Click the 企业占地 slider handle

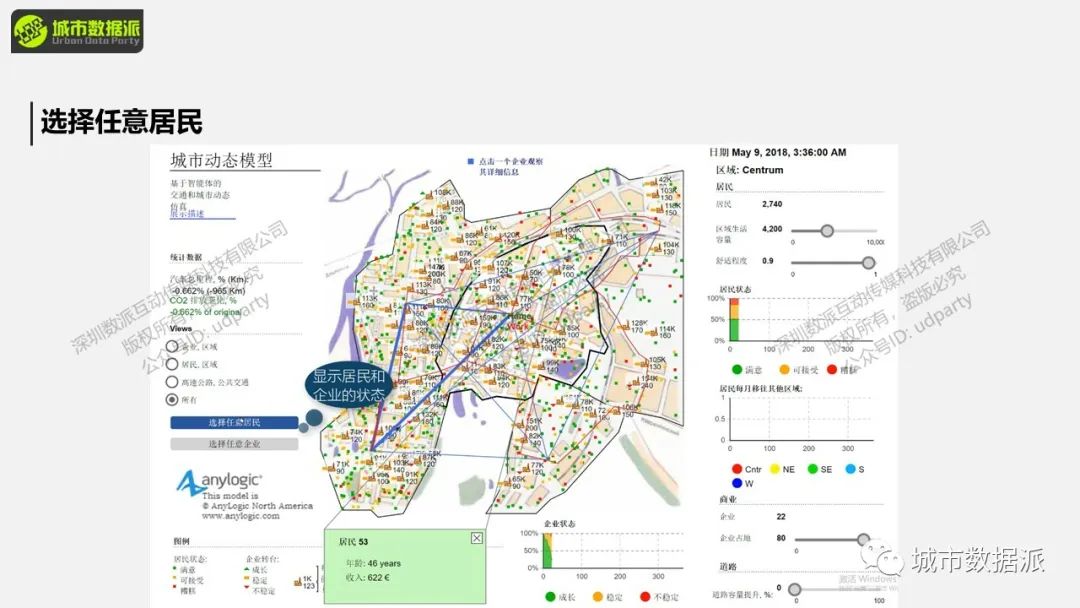tap(863, 539)
